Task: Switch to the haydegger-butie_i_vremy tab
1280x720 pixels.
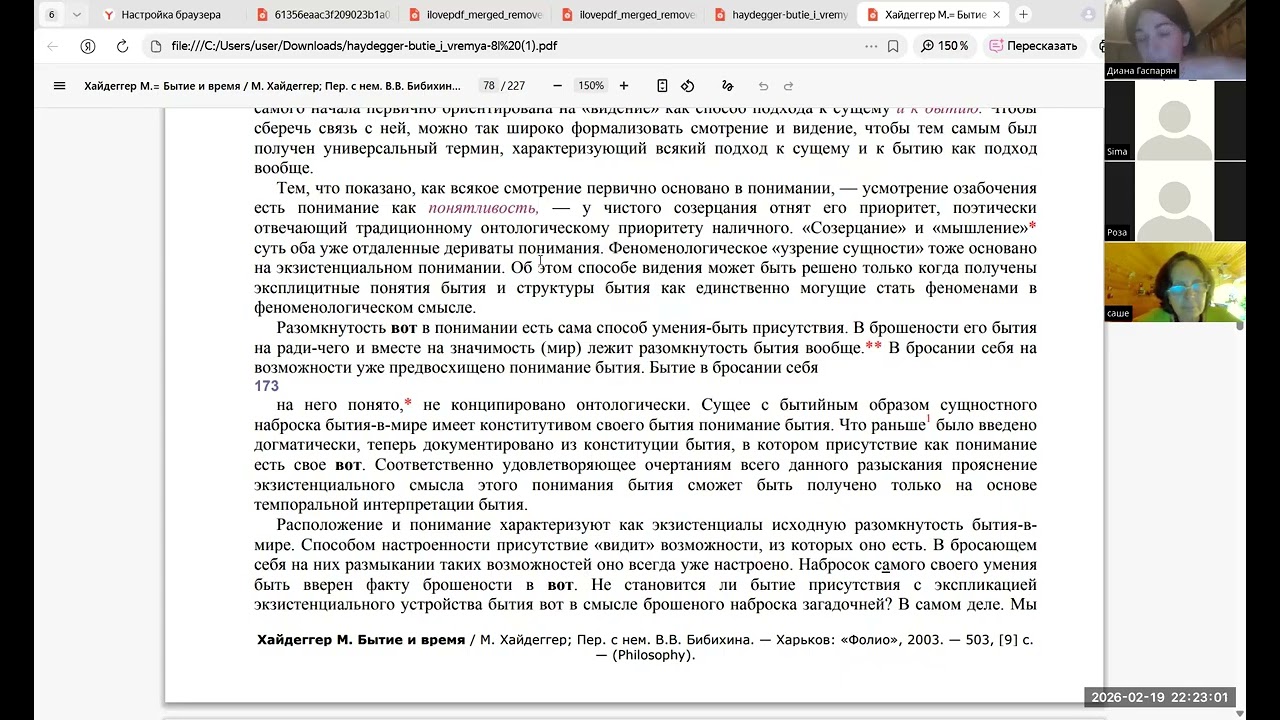Action: tap(780, 15)
